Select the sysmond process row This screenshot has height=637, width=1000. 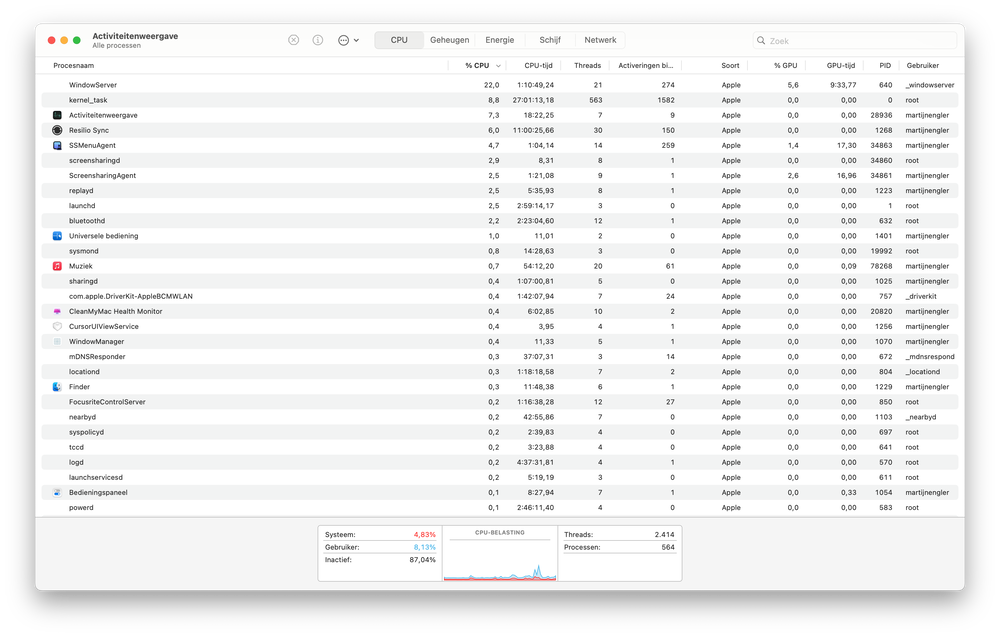[499, 251]
